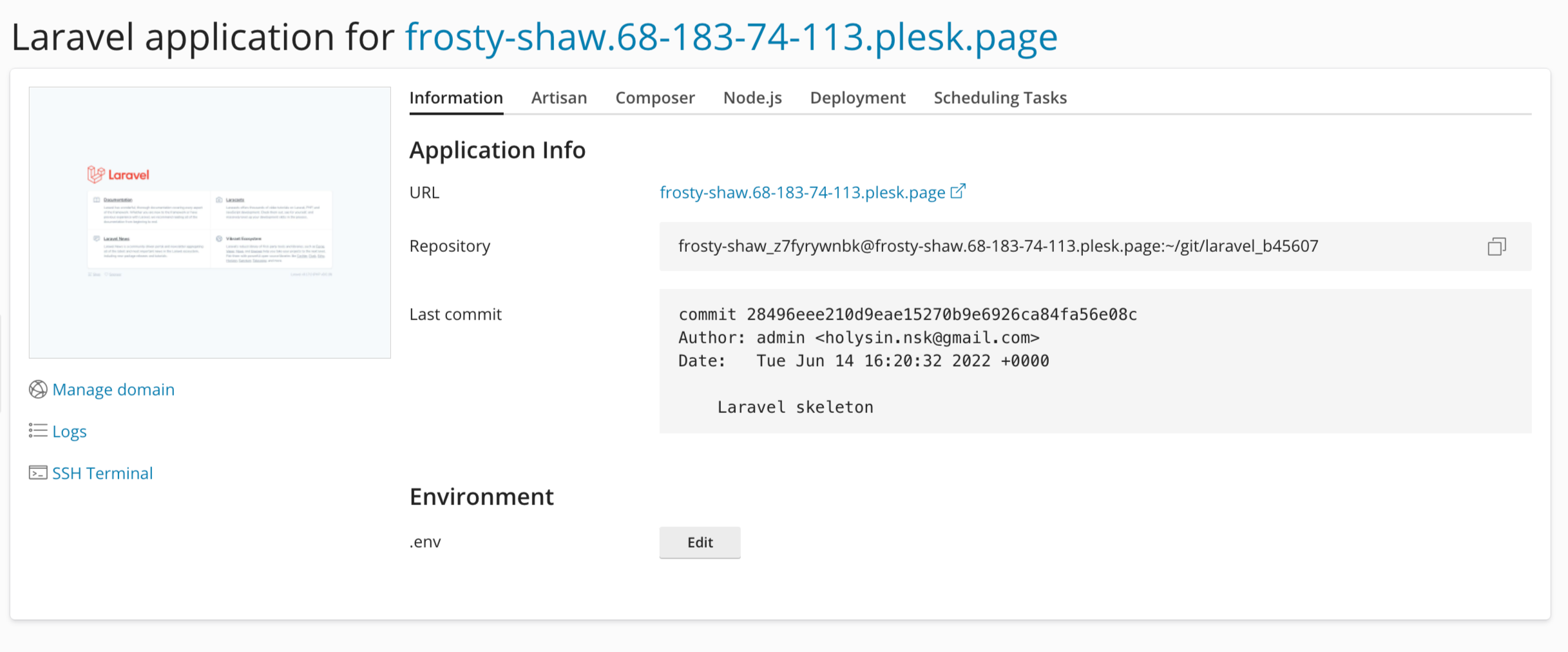Open the application URL link
Image resolution: width=1568 pixels, height=652 pixels.
coord(802,193)
